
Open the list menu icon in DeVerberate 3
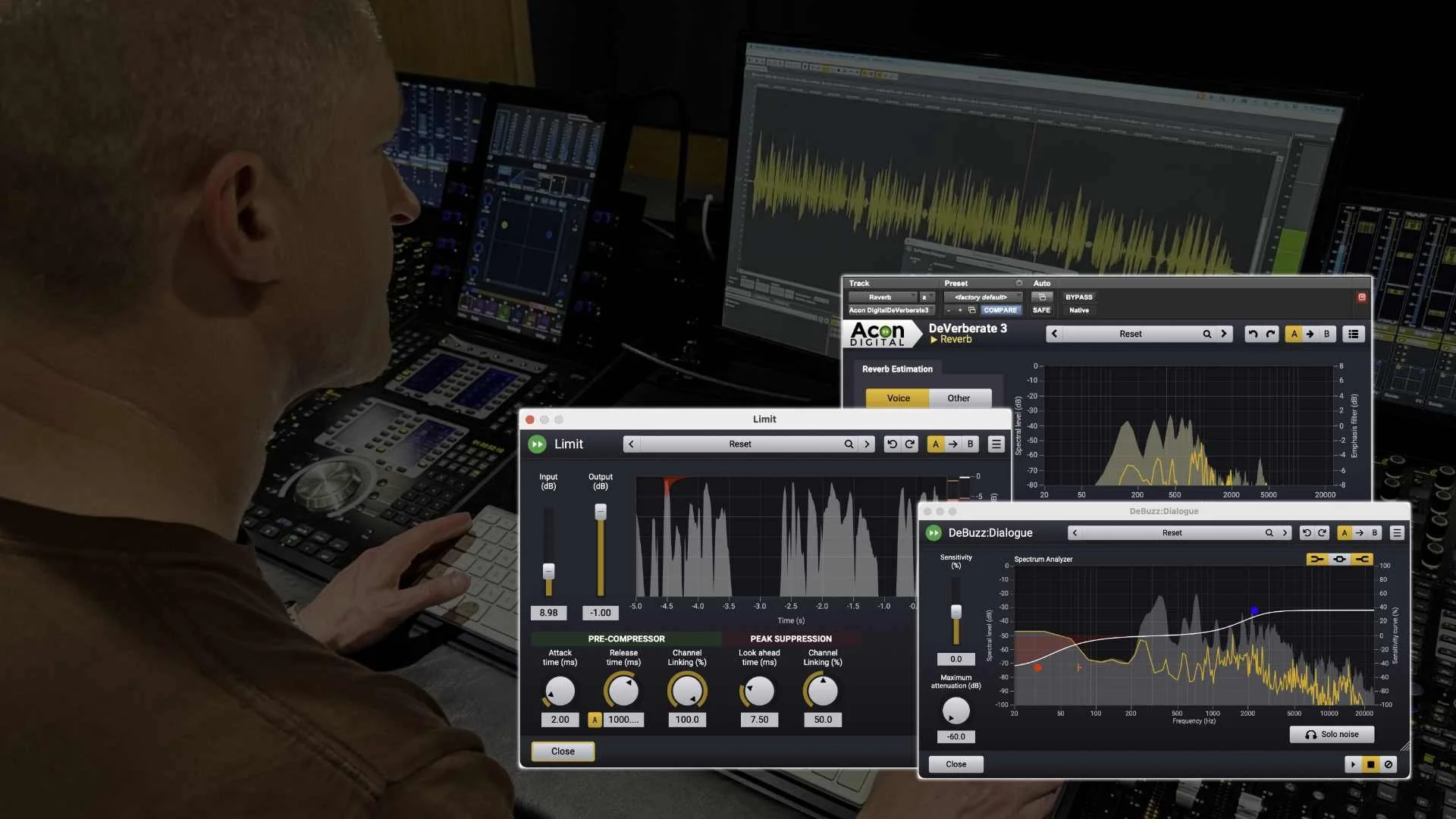pos(1353,334)
